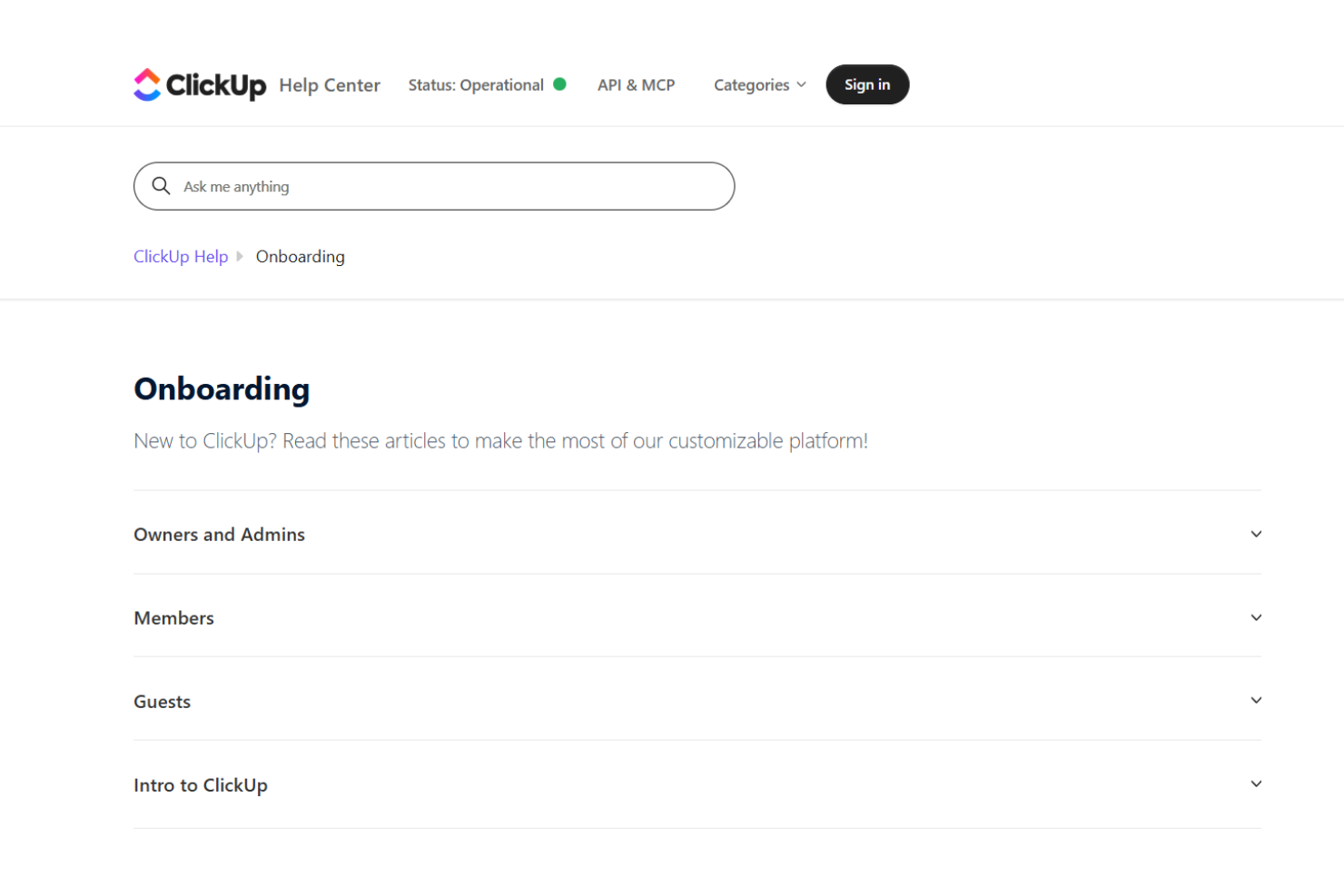Click the Sign in button
Image resolution: width=1344 pixels, height=896 pixels.
pos(866,84)
